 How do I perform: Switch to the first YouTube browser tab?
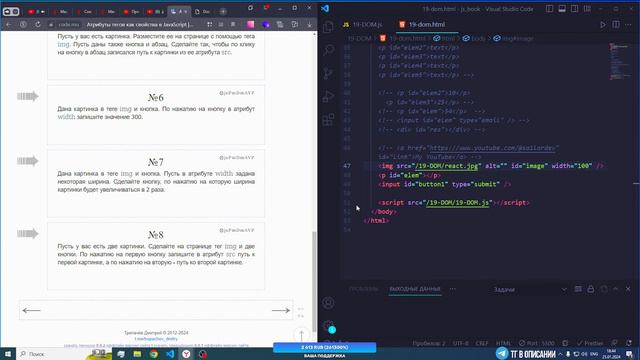tap(36, 12)
